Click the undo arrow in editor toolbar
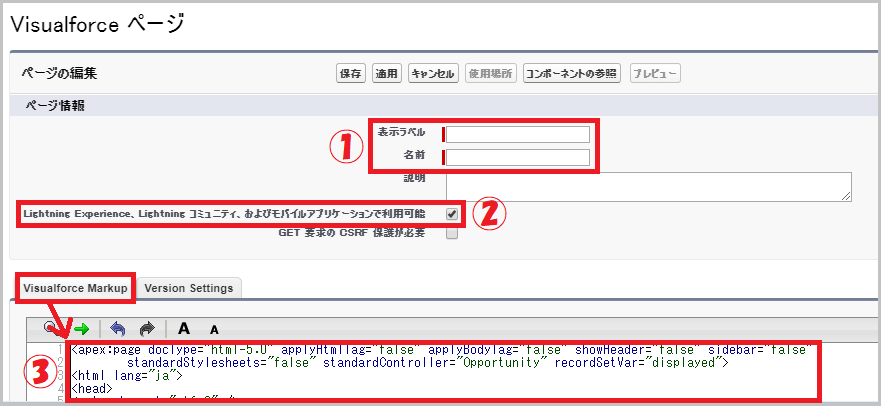 coord(117,327)
